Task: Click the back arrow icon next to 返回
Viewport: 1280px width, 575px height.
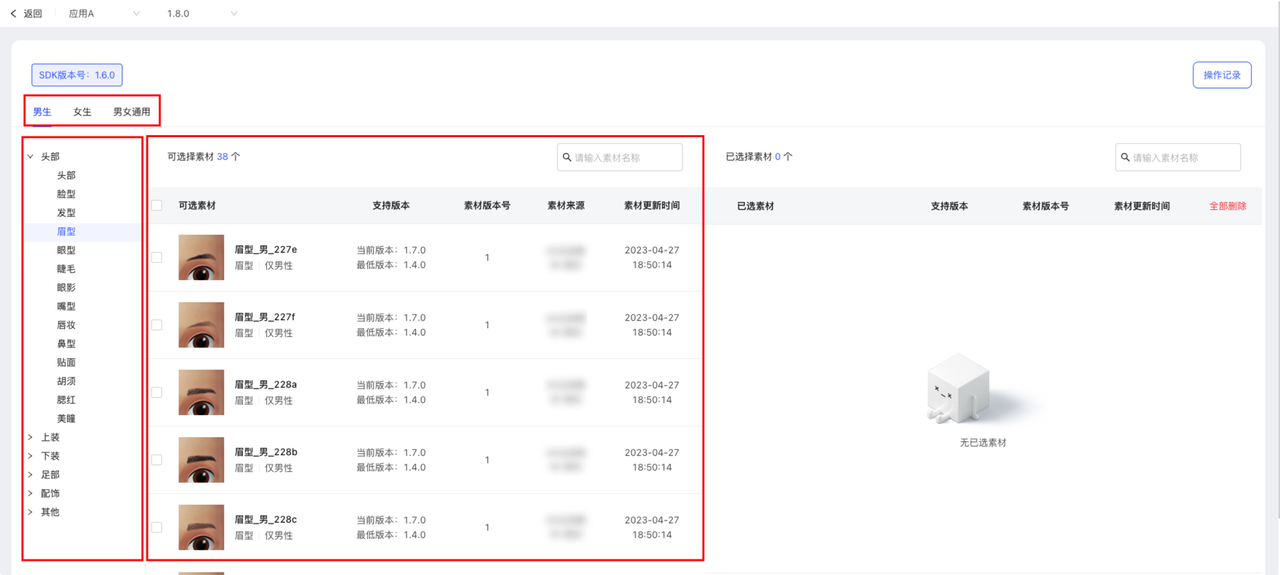Action: point(13,14)
